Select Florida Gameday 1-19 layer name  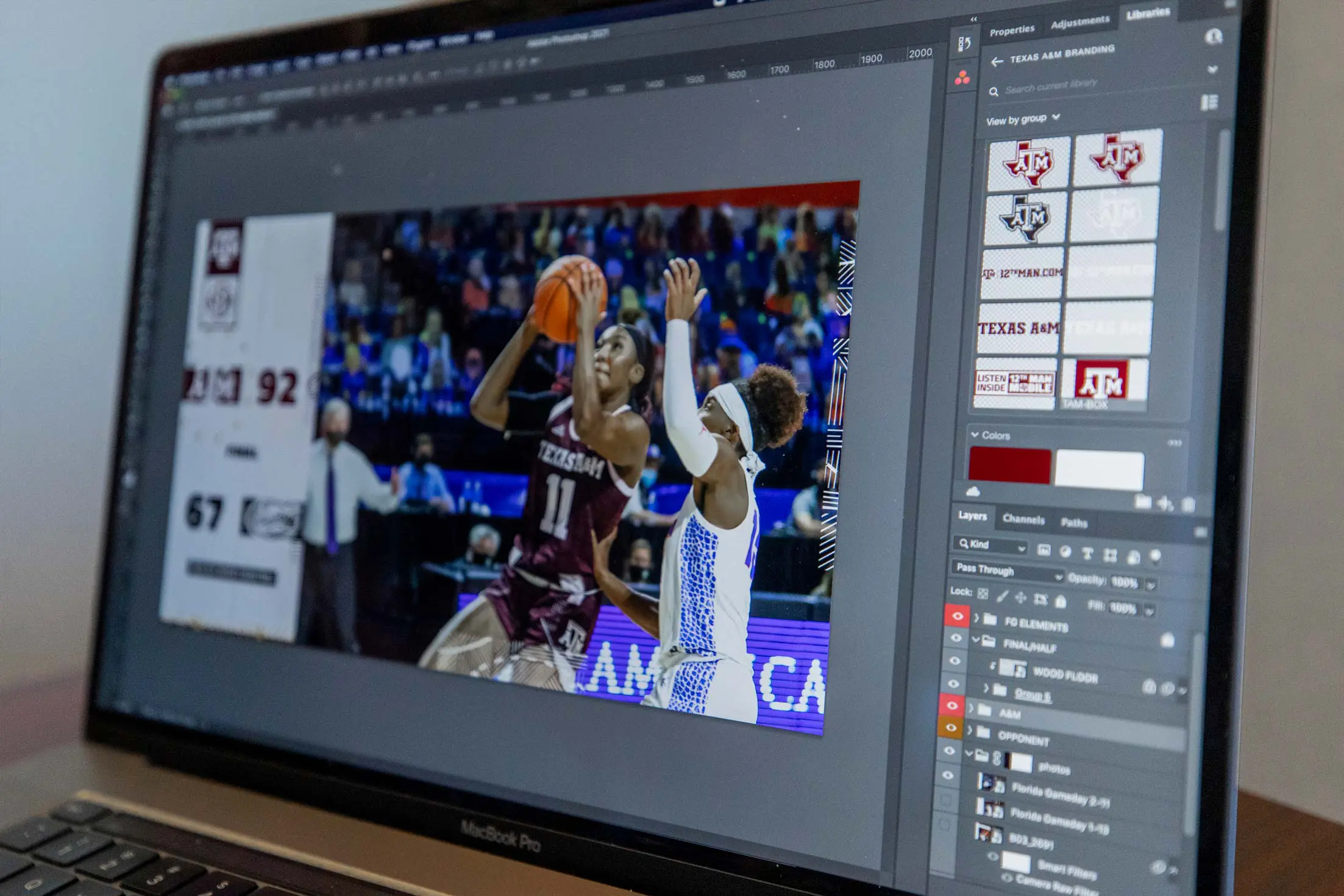pyautogui.click(x=1059, y=820)
